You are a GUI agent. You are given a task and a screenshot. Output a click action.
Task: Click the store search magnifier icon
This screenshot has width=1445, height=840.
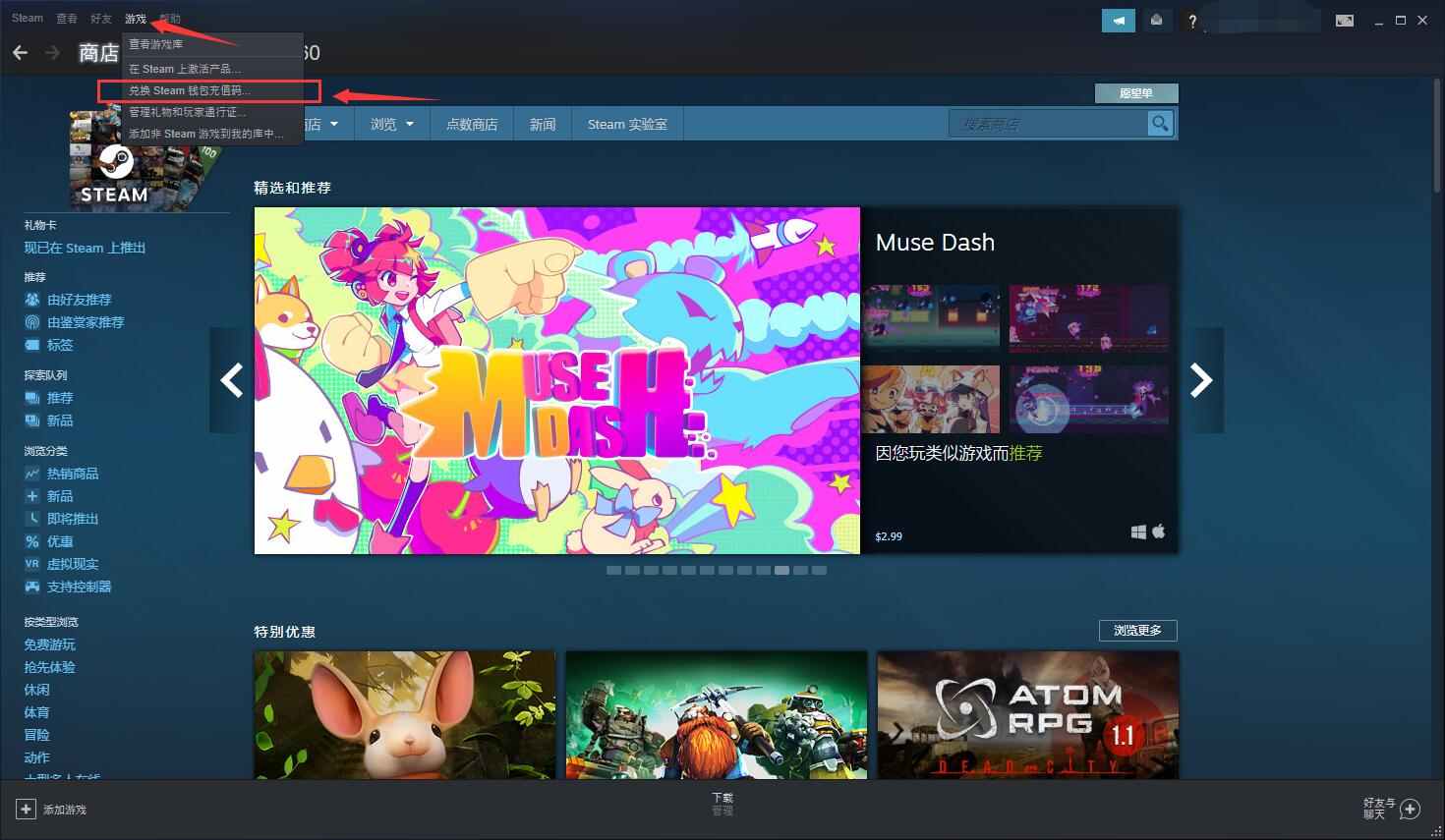click(1160, 124)
